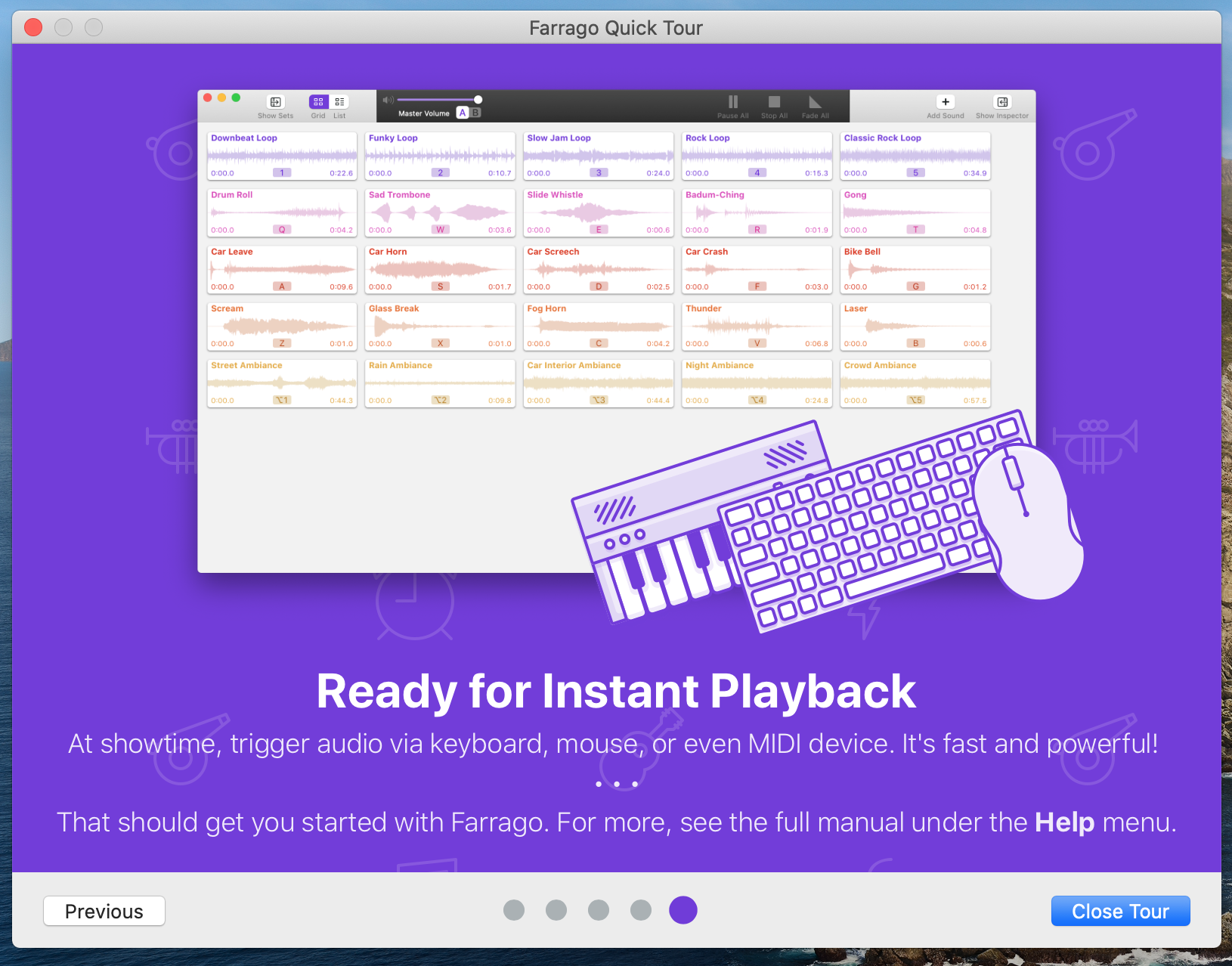
Task: Click the Slow Jam Loop sound tile
Action: tap(599, 156)
